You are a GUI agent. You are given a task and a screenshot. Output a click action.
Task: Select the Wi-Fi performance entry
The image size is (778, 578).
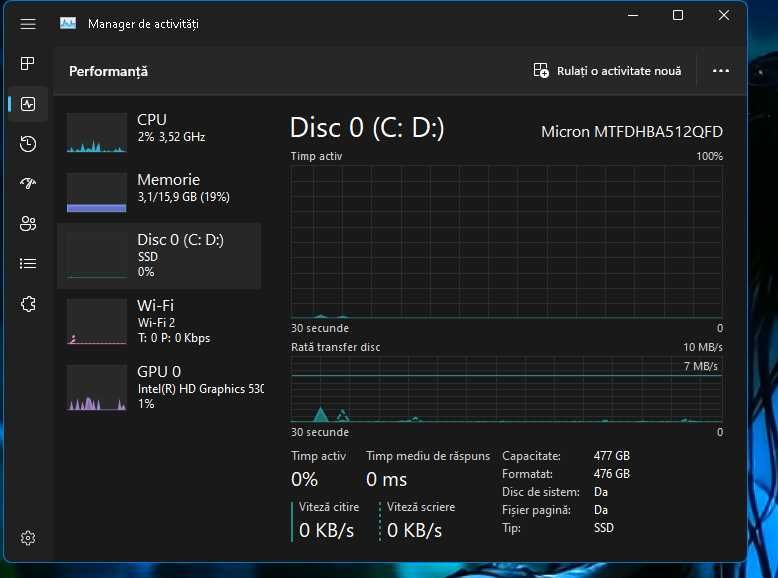pos(159,321)
